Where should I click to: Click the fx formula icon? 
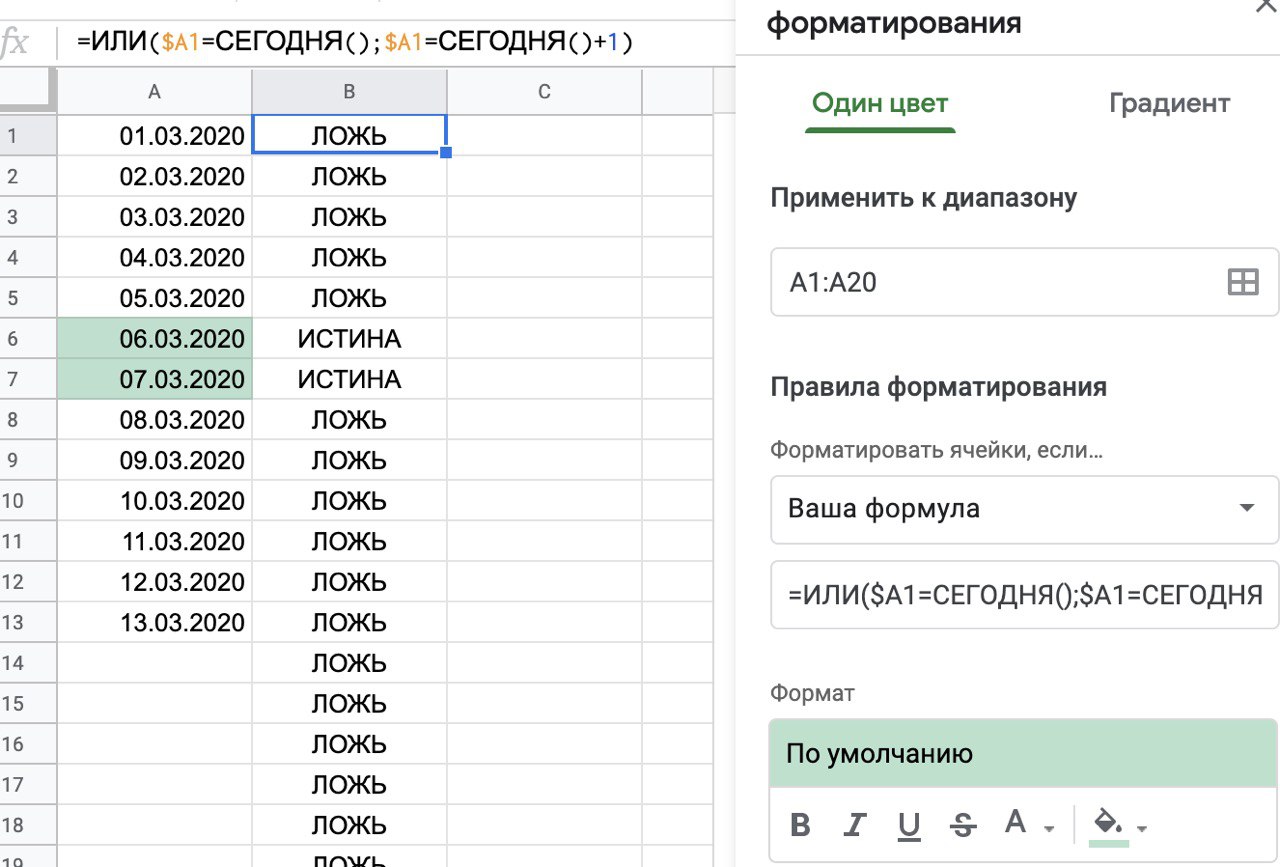(x=14, y=43)
